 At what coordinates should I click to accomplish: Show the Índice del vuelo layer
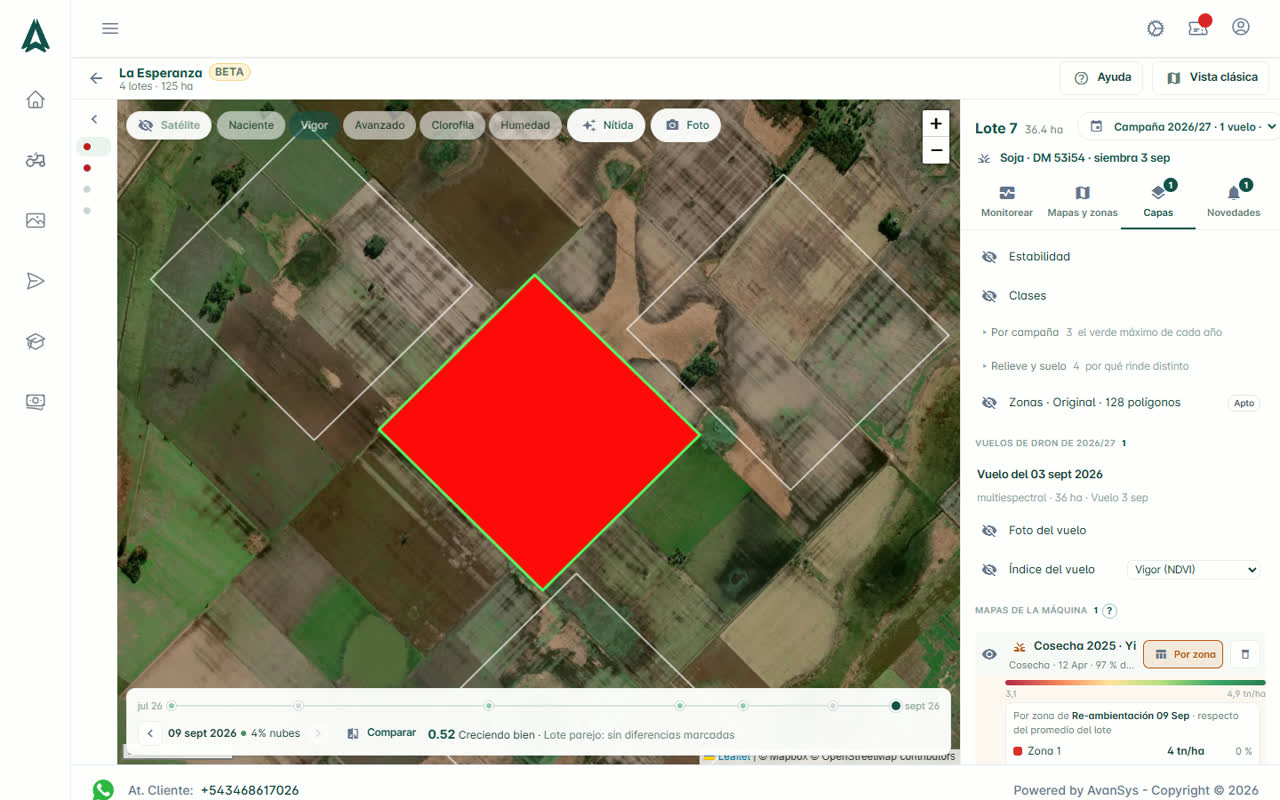point(989,570)
